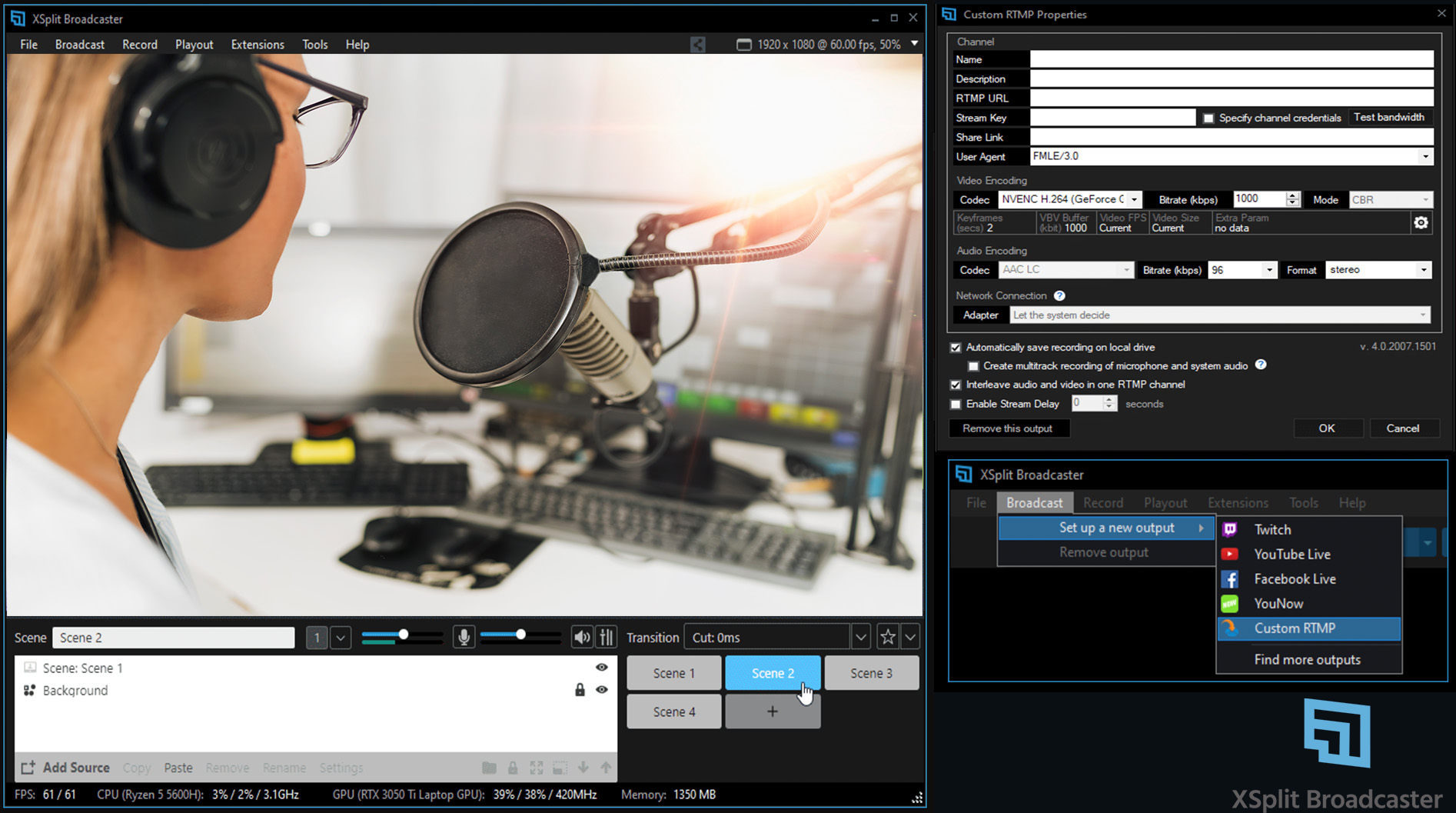This screenshot has width=1456, height=813.
Task: Click the speaker volume icon
Action: tap(582, 637)
